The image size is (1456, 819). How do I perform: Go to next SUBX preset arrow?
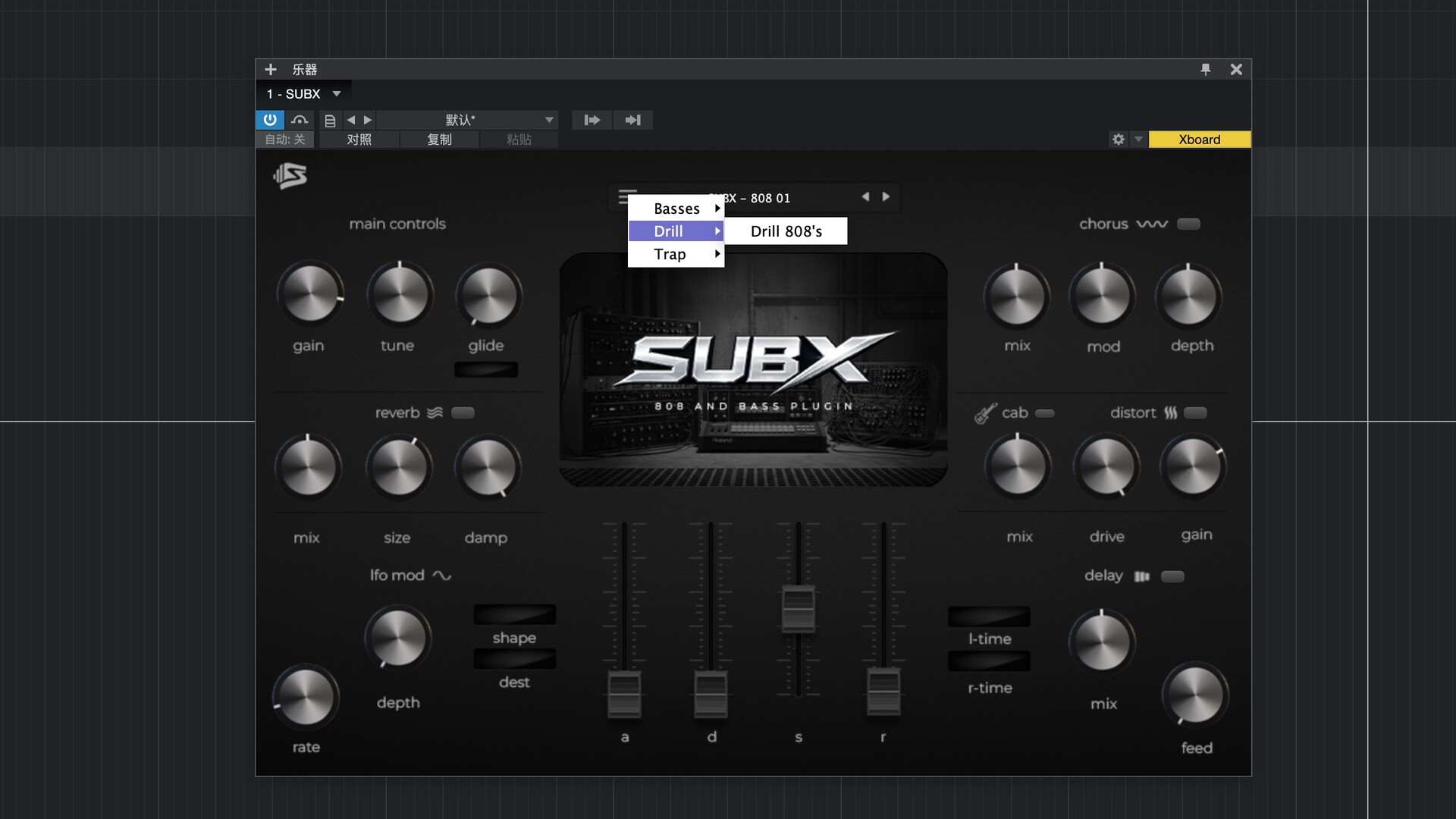pos(886,197)
